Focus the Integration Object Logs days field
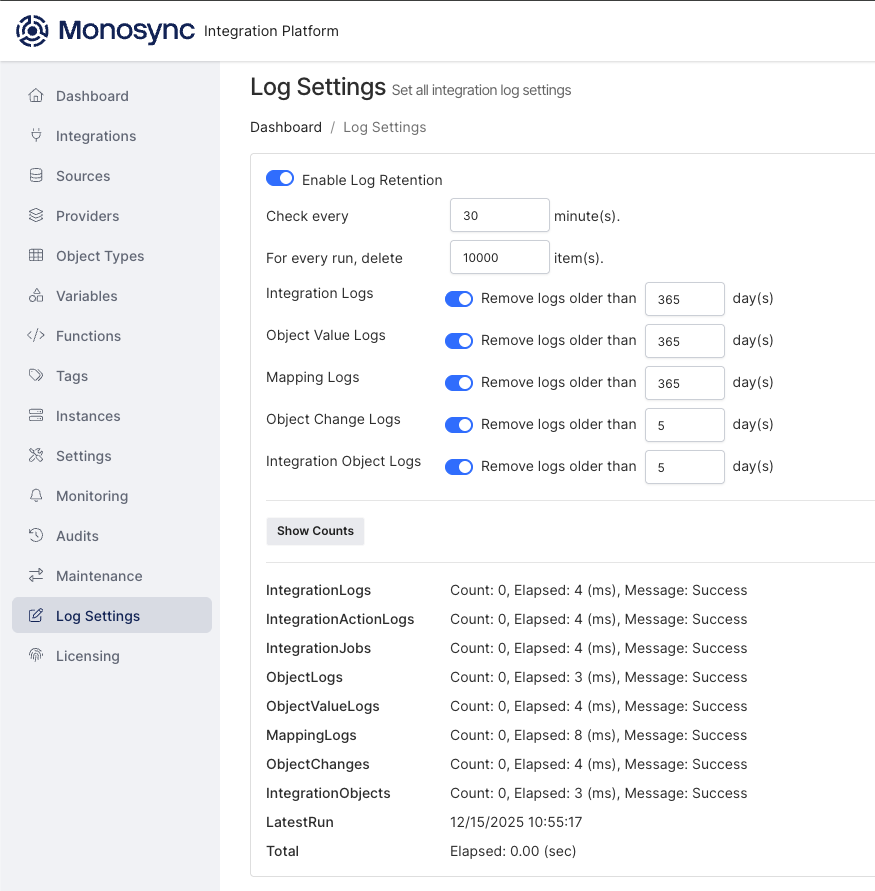This screenshot has height=891, width=875. click(x=684, y=467)
